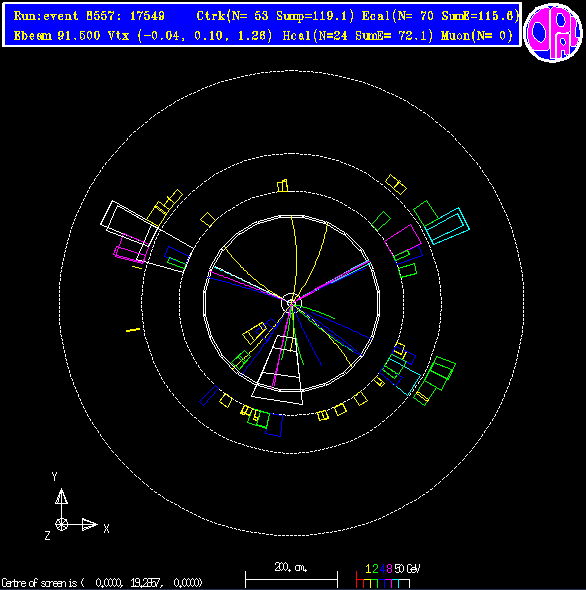The width and height of the screenshot is (586, 590).
Task: Click the 'Centre of screen is' status text
Action: pos(39,583)
